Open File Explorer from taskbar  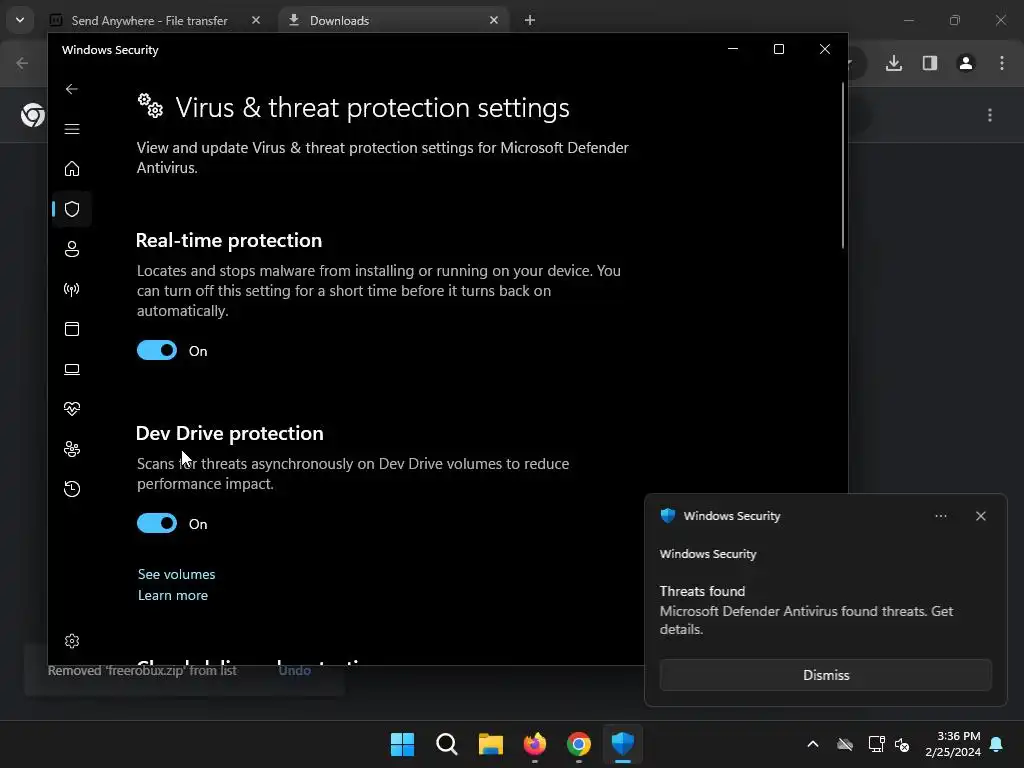click(490, 744)
